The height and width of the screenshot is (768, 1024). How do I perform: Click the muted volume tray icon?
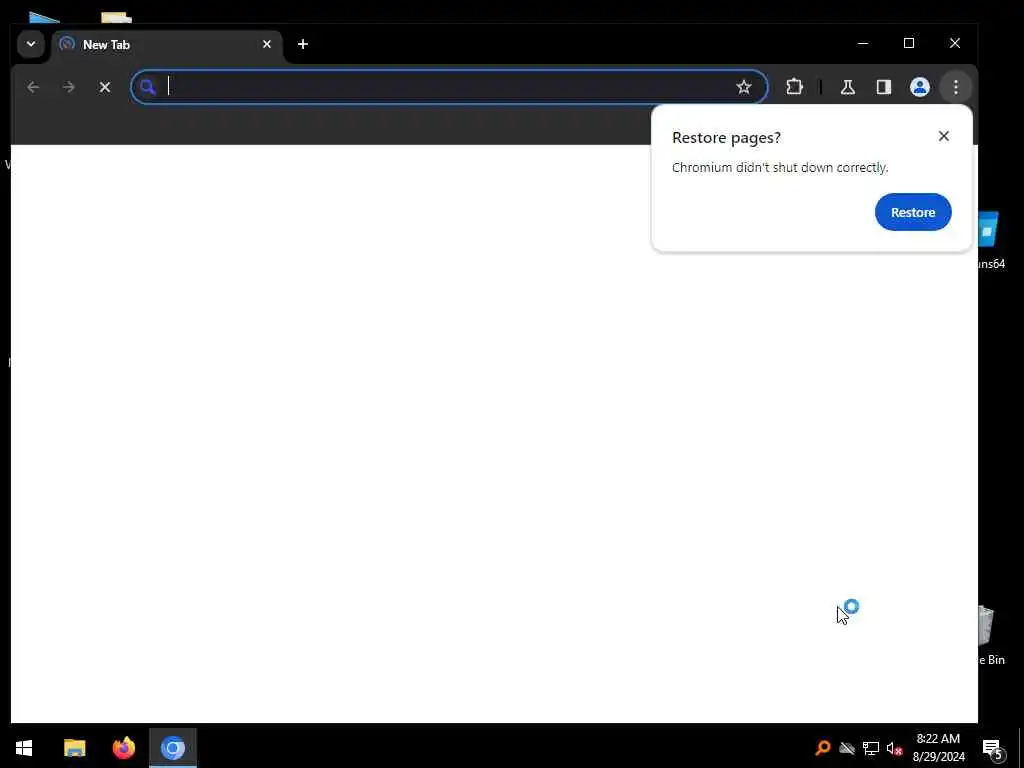tap(894, 748)
